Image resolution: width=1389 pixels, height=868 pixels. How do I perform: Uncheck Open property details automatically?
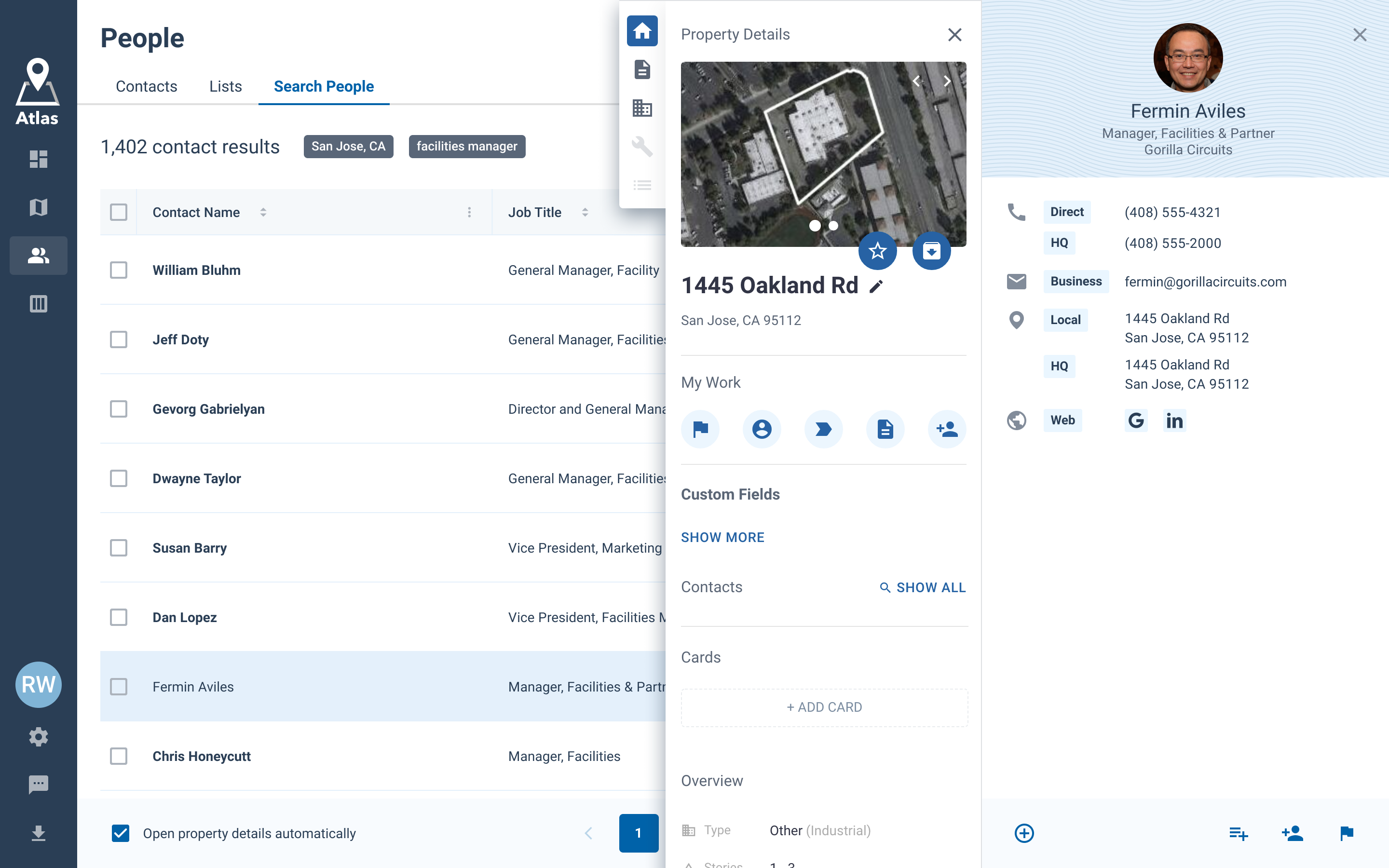pos(121,833)
